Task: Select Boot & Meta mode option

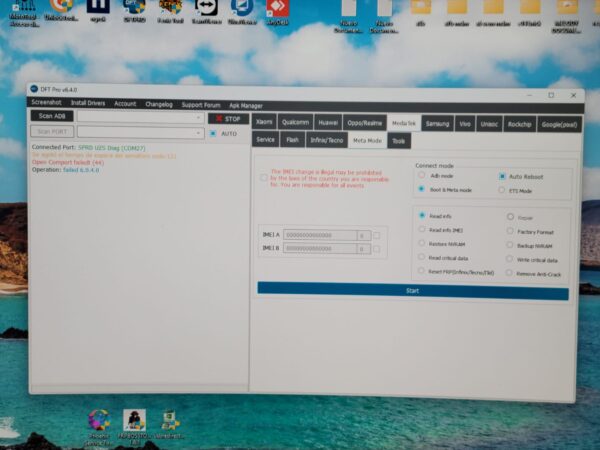Action: click(x=422, y=189)
